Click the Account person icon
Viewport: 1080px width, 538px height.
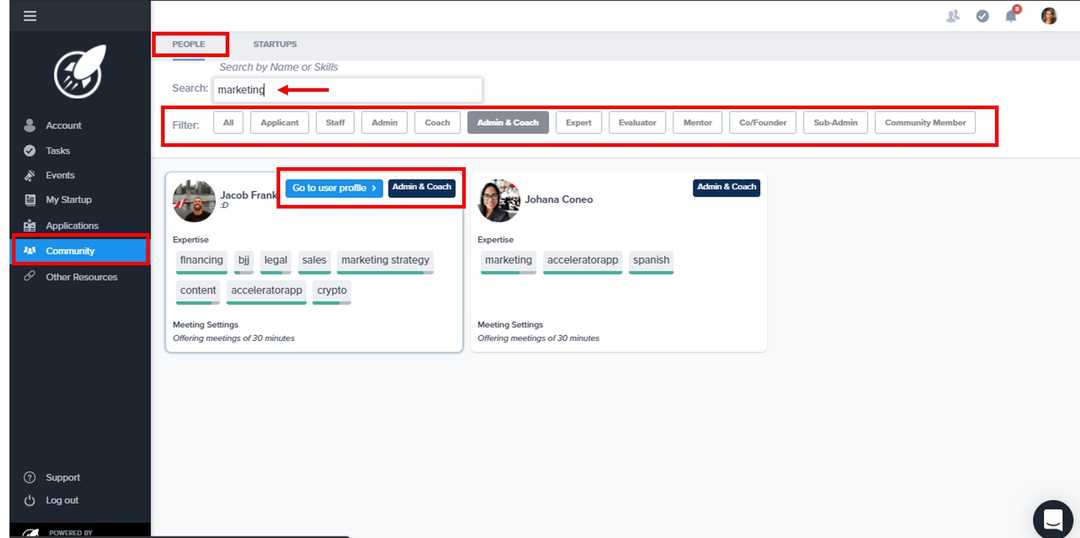30,125
